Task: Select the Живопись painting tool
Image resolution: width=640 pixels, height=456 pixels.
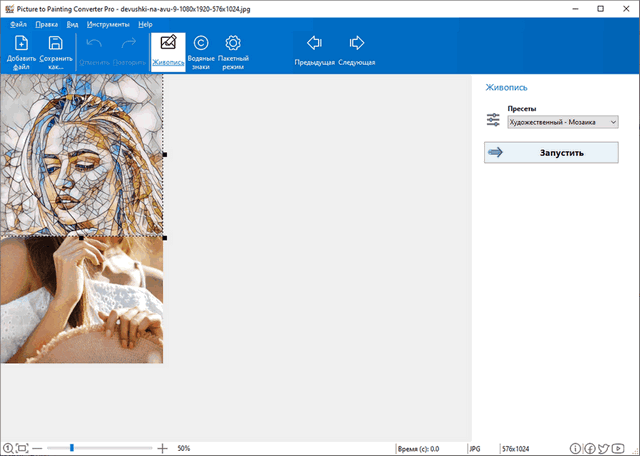Action: 168,50
